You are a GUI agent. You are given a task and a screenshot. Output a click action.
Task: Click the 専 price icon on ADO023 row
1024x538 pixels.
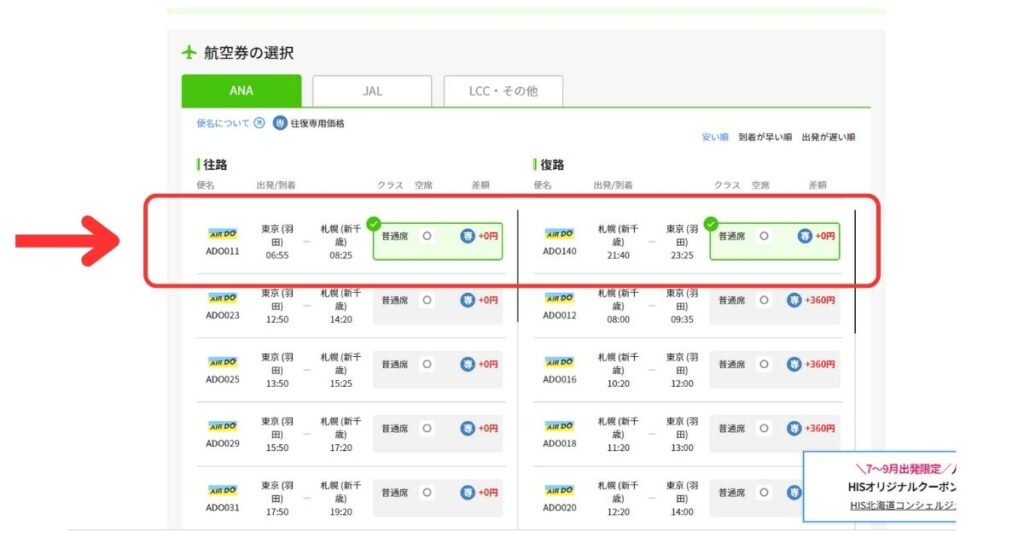pos(467,300)
